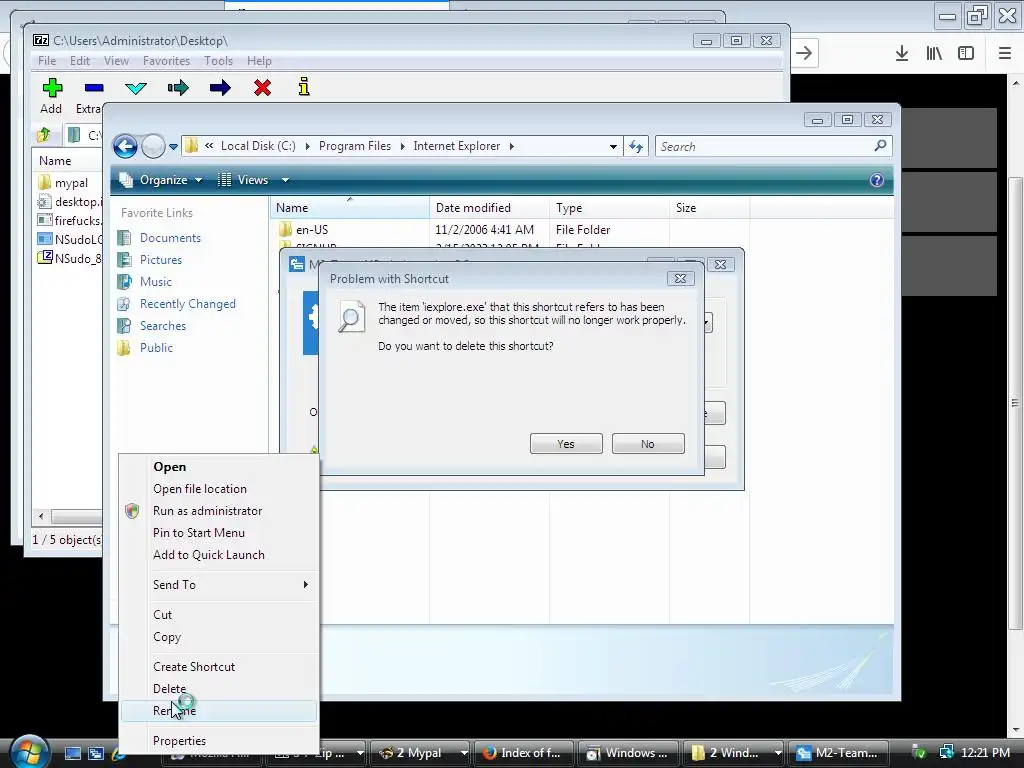
Task: Click No in Problem with Shortcut dialog
Action: [648, 444]
